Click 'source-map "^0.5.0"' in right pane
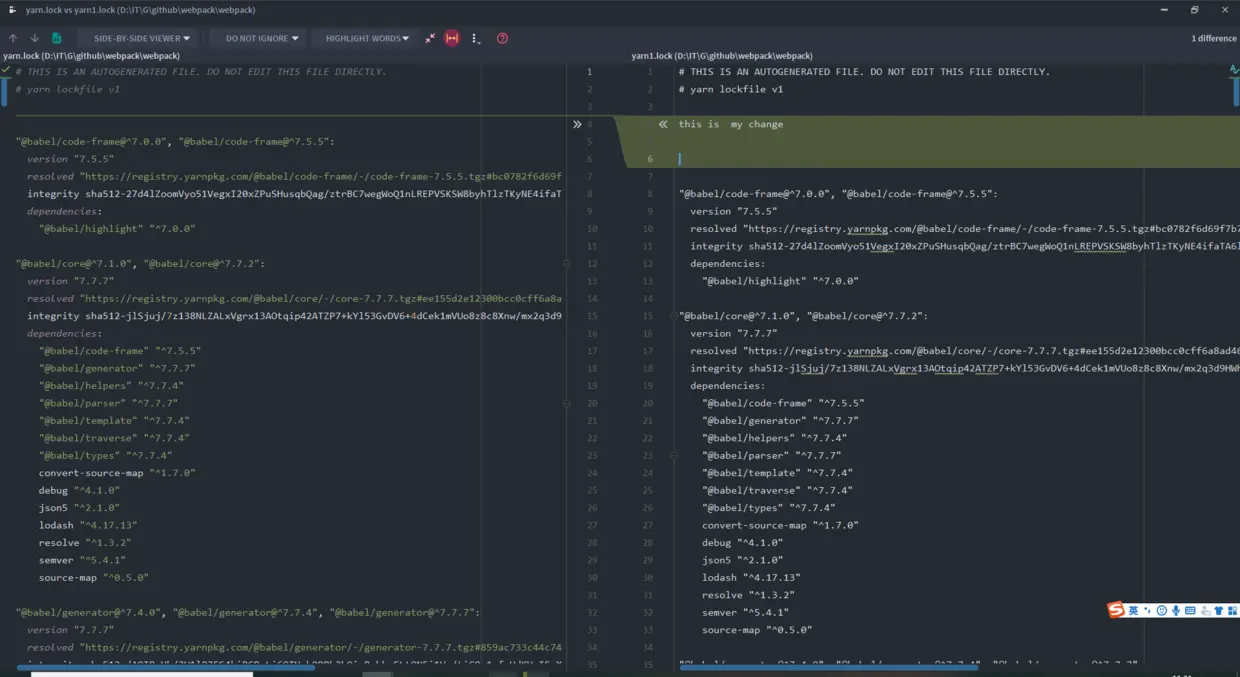 coord(757,630)
